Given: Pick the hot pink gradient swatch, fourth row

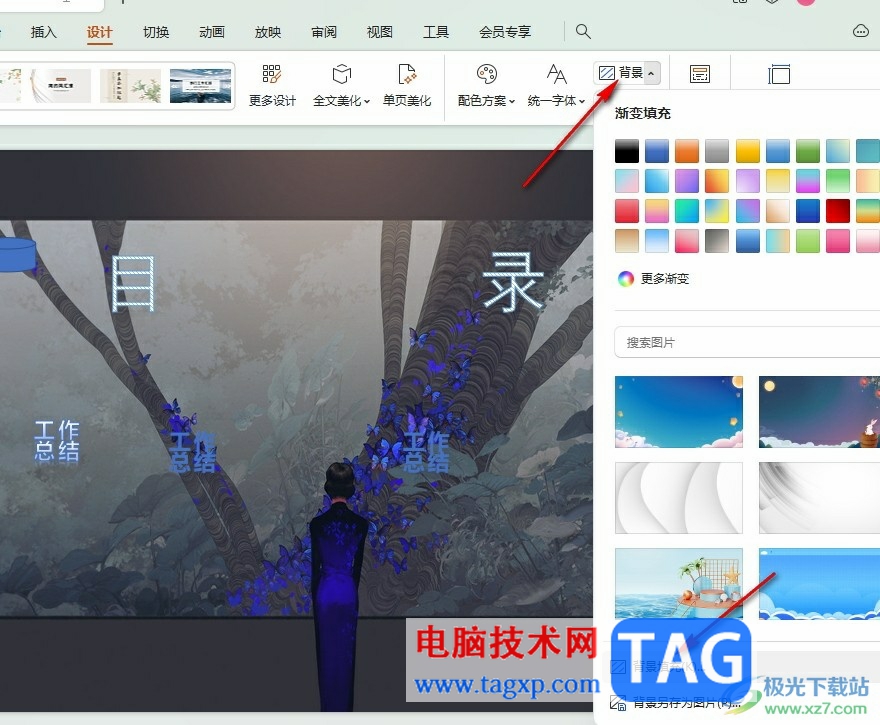Looking at the screenshot, I should pyautogui.click(x=838, y=241).
